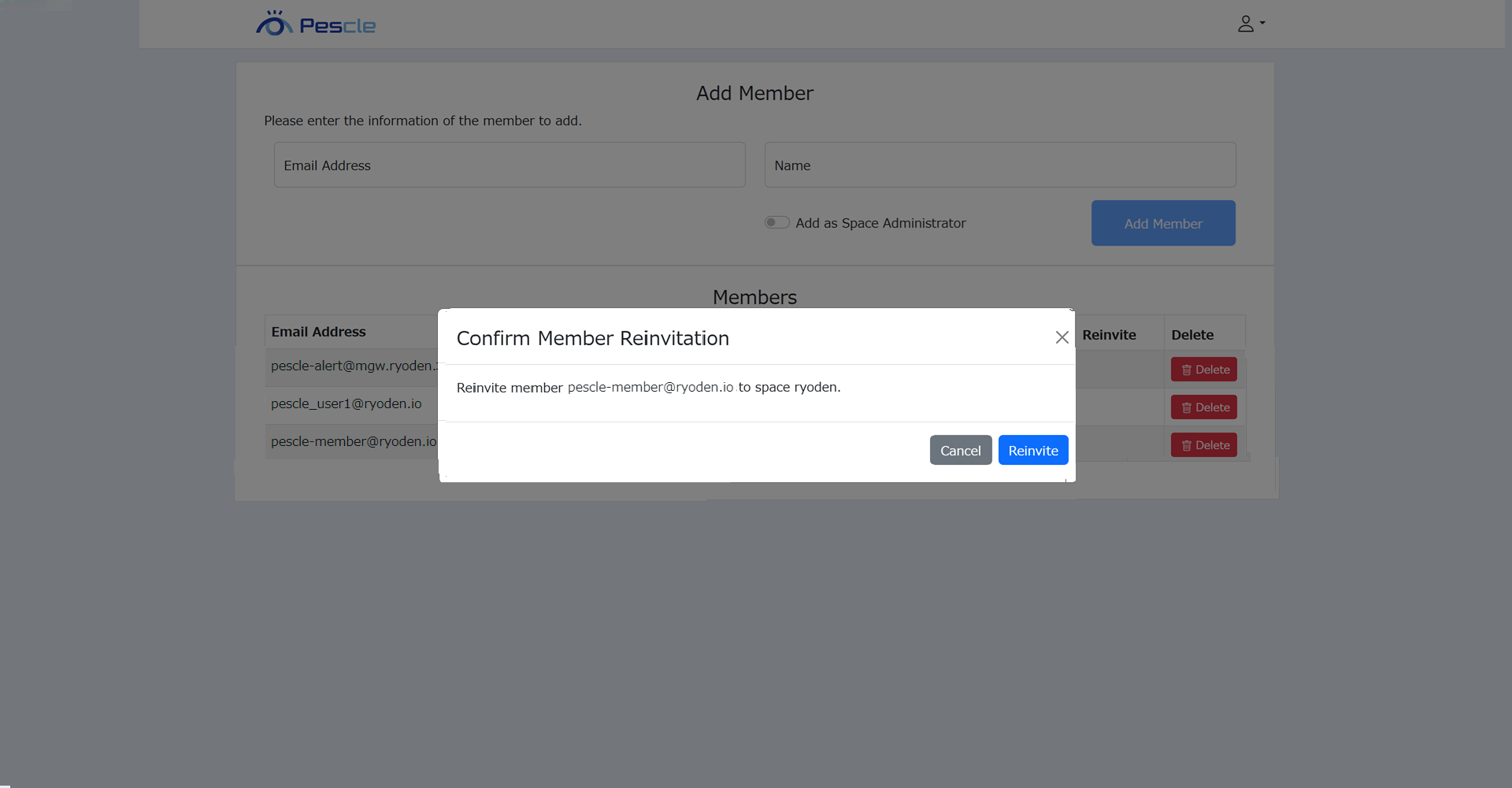Close the Confirm Member Reinvitation dialog
The height and width of the screenshot is (788, 1512).
(x=1062, y=337)
